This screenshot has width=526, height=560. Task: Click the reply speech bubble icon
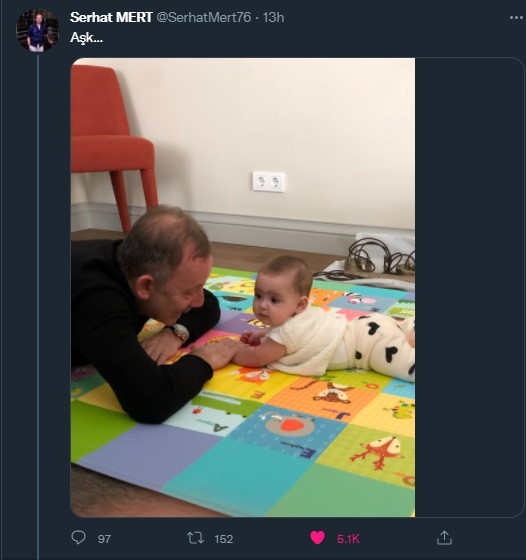tap(79, 538)
